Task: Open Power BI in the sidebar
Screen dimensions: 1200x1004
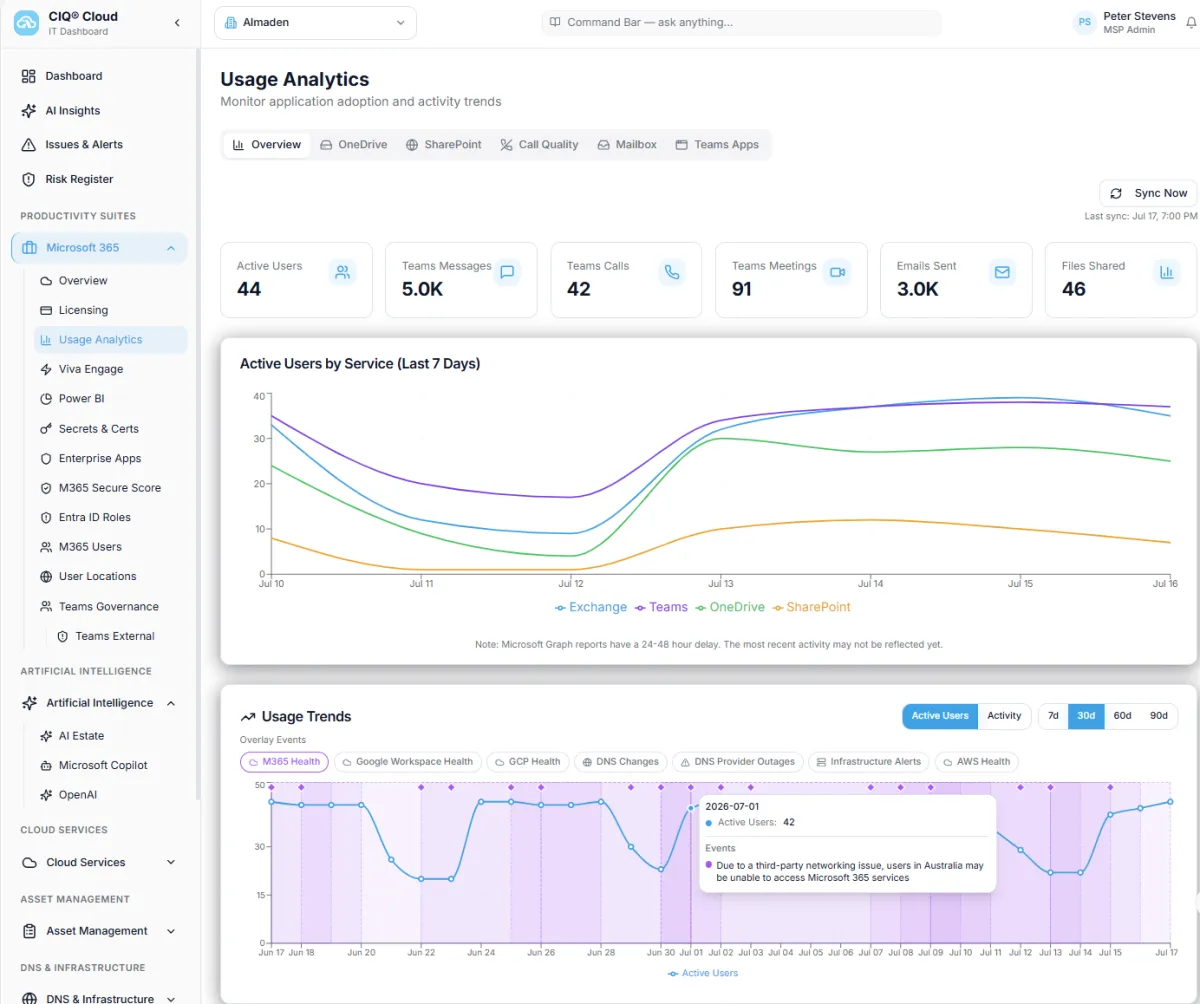Action: pyautogui.click(x=110, y=398)
